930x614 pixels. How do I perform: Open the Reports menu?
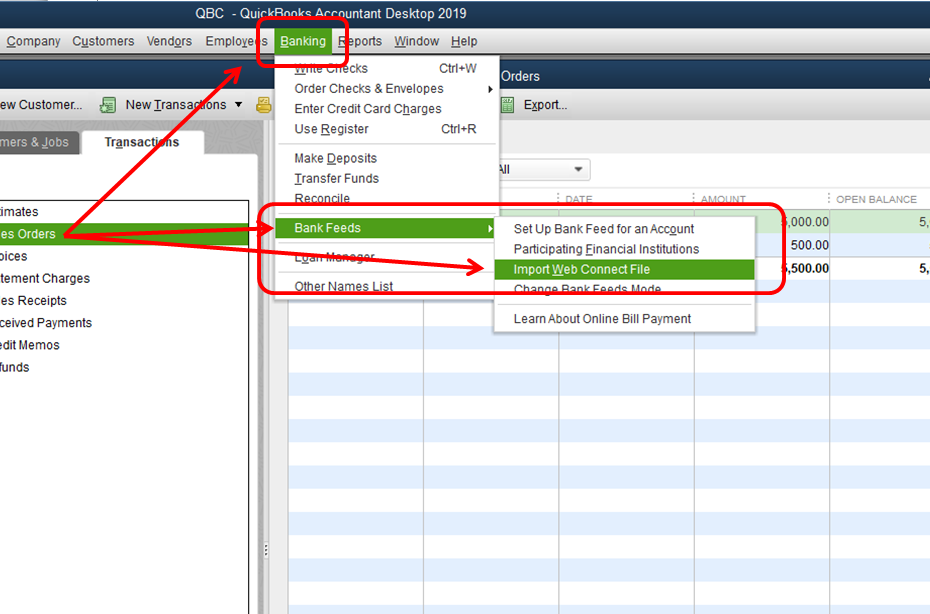[x=360, y=42]
